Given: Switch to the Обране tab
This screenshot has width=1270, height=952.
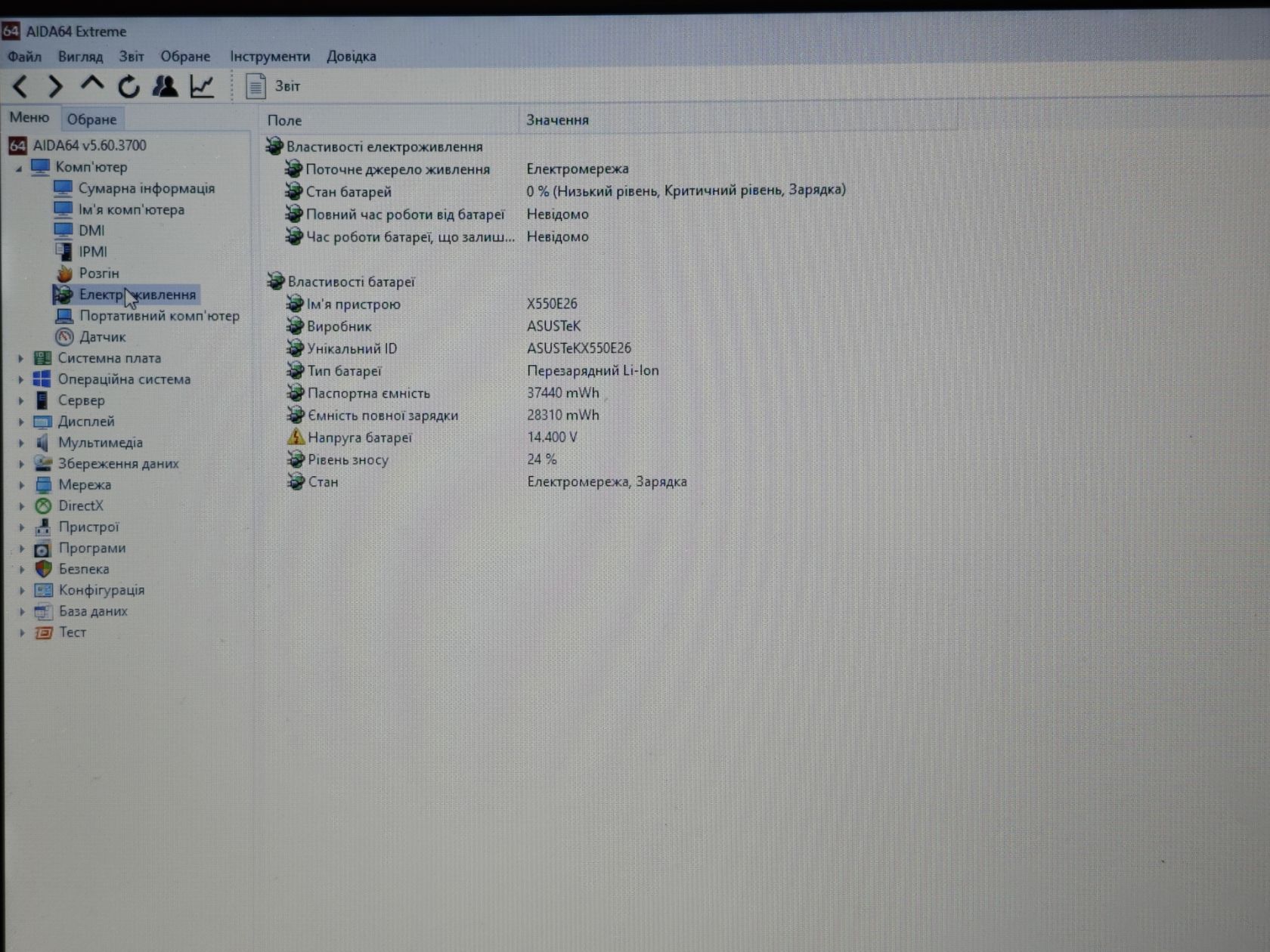Looking at the screenshot, I should point(91,119).
